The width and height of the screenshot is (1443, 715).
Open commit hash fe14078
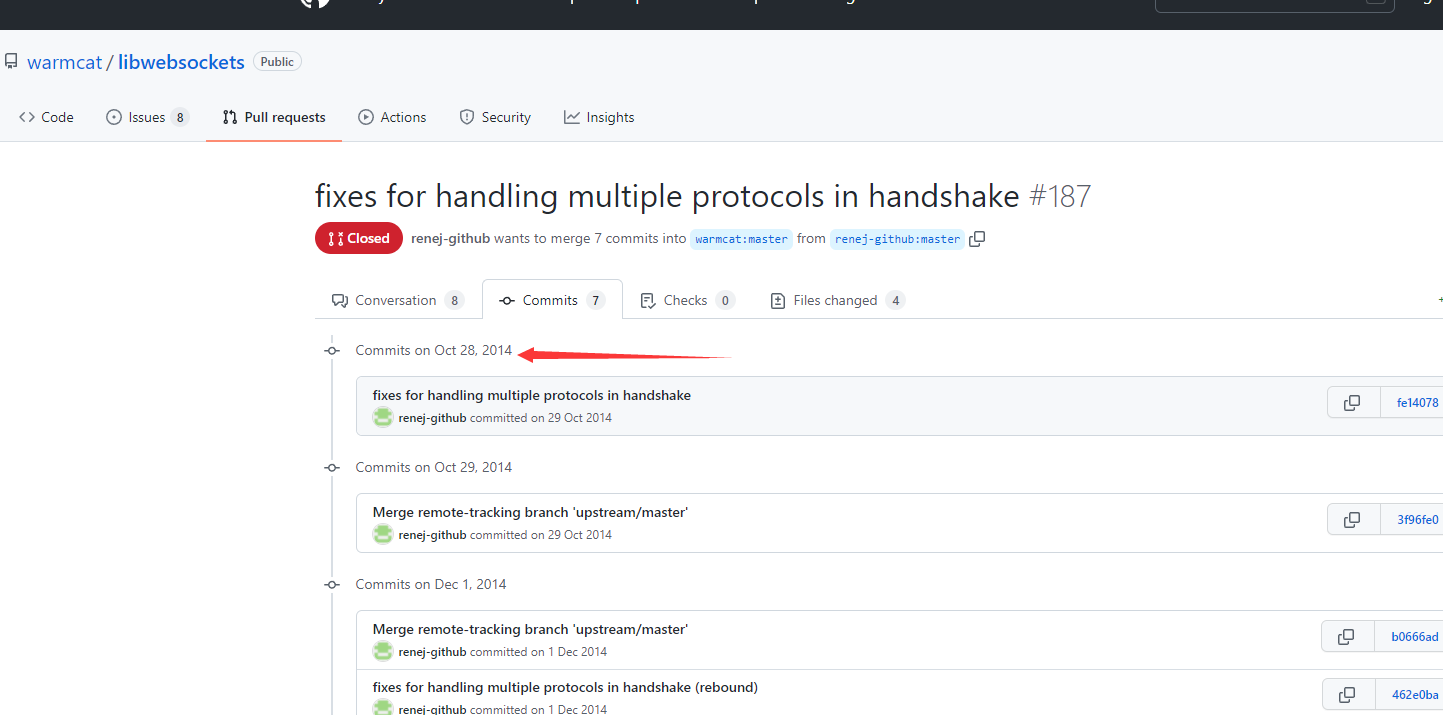point(1416,402)
